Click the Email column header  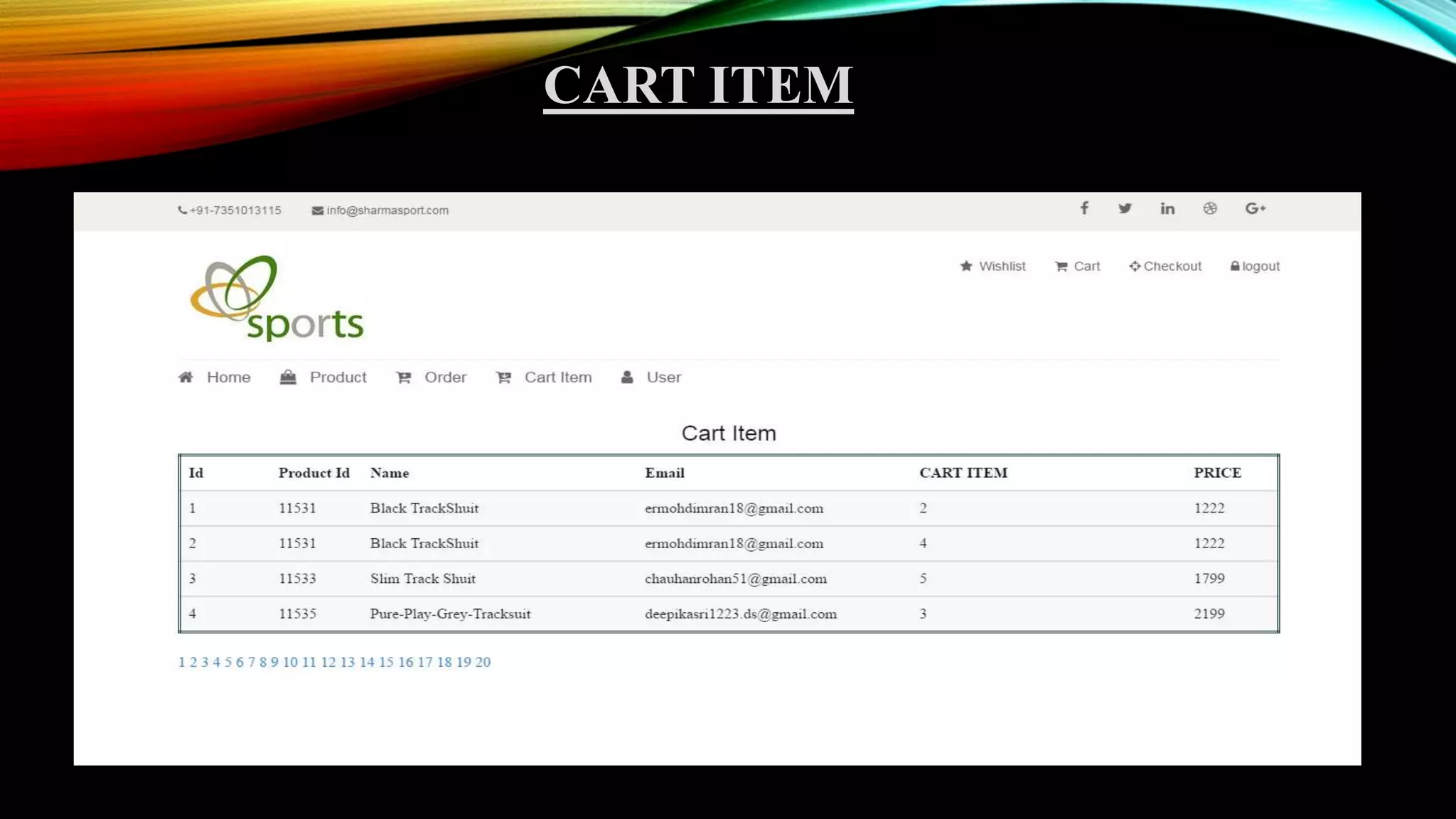[x=665, y=473]
